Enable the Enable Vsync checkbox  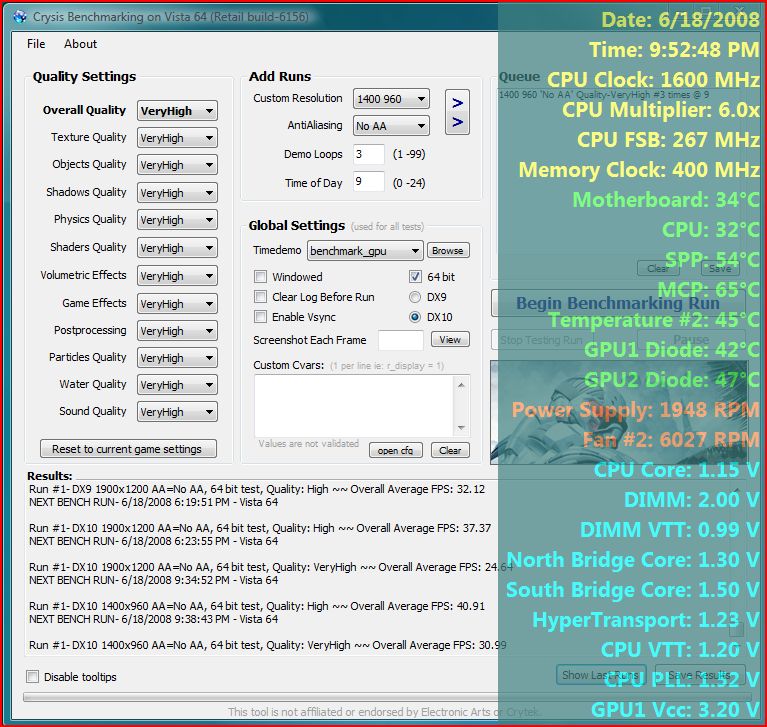tap(260, 317)
